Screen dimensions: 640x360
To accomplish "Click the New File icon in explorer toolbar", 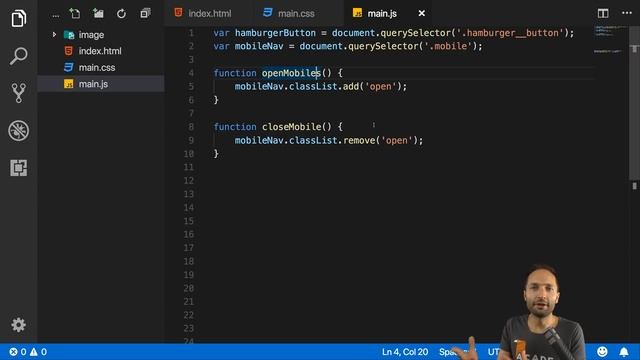I will (75, 13).
